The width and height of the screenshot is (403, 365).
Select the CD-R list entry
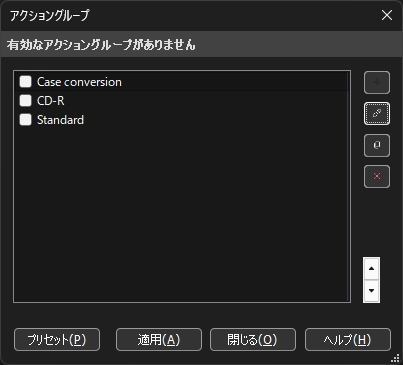[182, 101]
